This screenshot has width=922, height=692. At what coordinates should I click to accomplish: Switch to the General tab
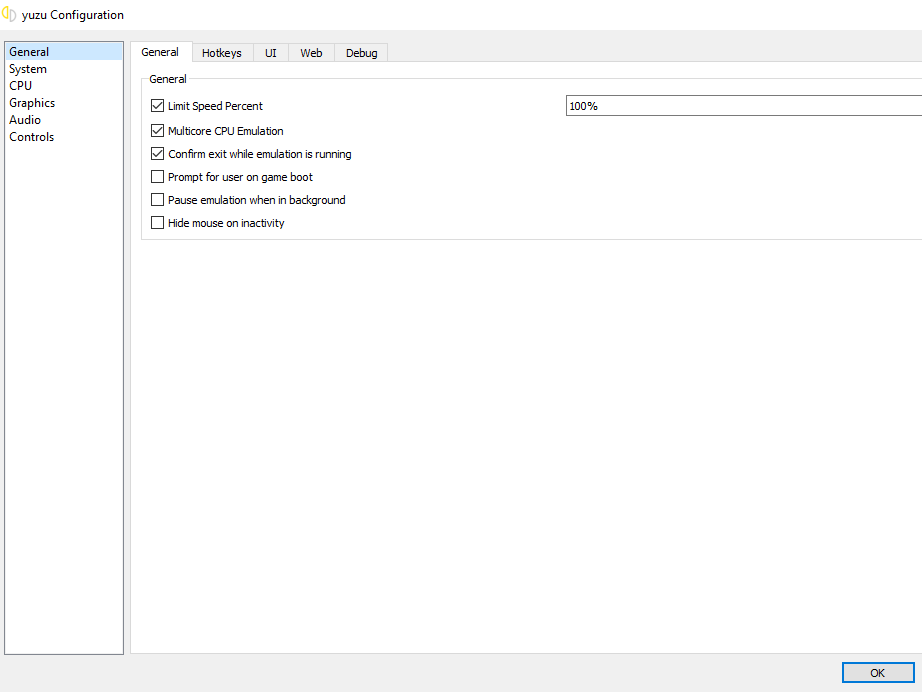pos(160,52)
